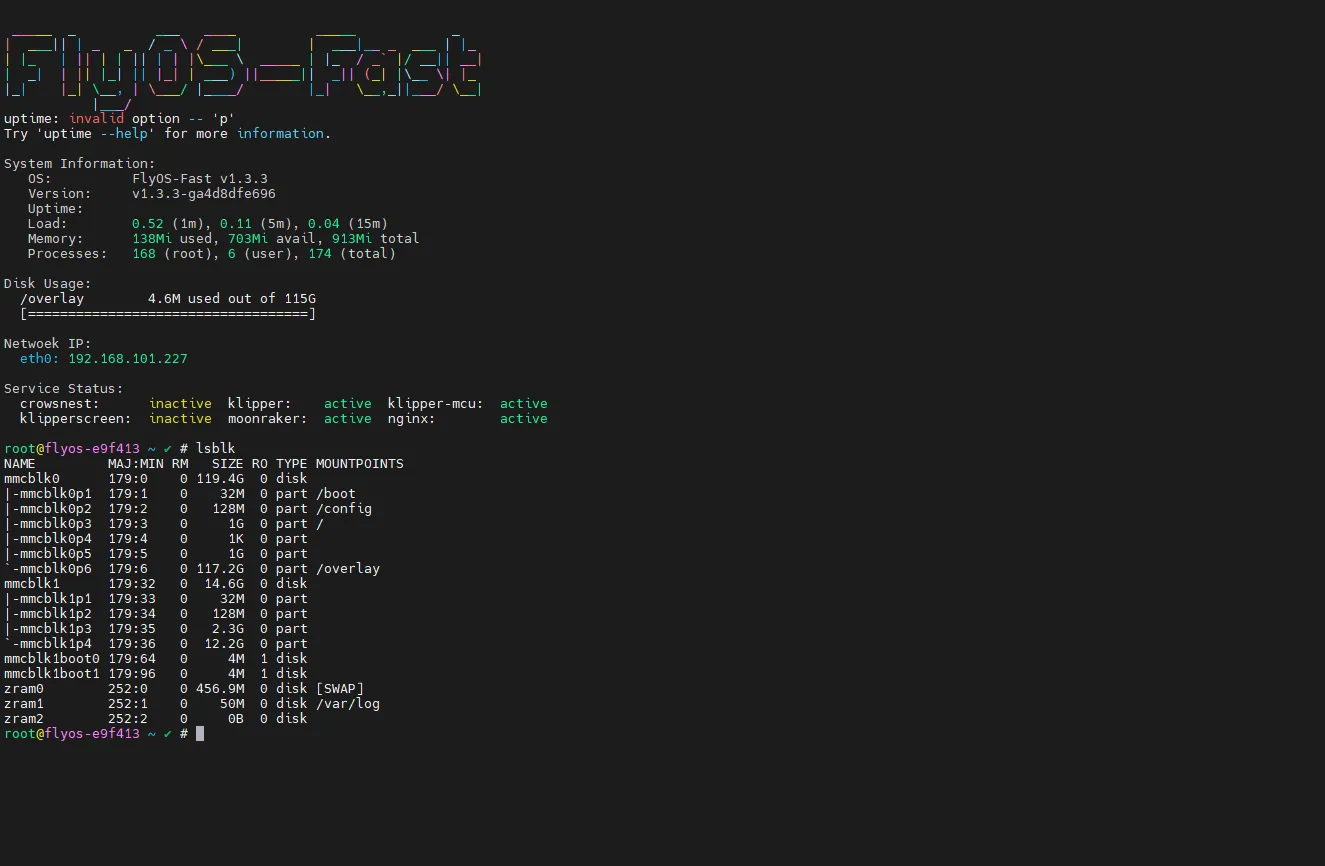Click the mmcblk1boot0 disk entry
The height and width of the screenshot is (866, 1325).
pyautogui.click(x=52, y=659)
